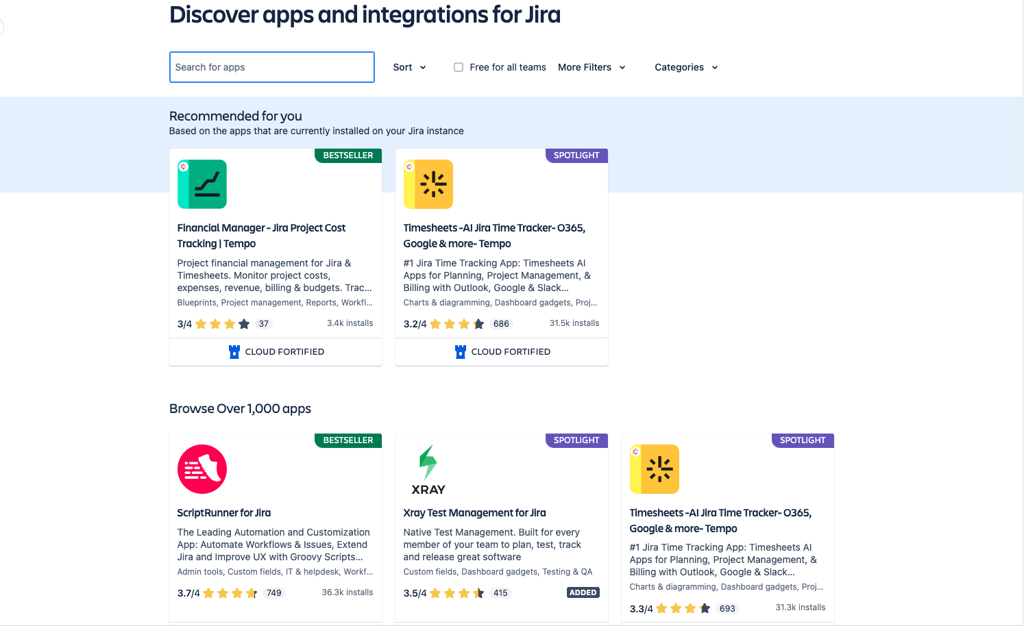The height and width of the screenshot is (626, 1024).
Task: Click the 749 reviews count
Action: pyautogui.click(x=274, y=593)
